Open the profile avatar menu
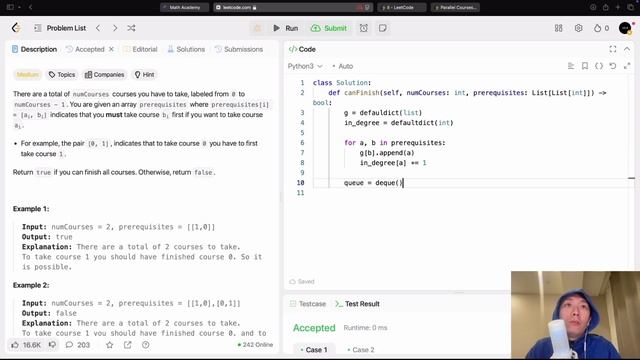The image size is (640, 360). [x=625, y=28]
